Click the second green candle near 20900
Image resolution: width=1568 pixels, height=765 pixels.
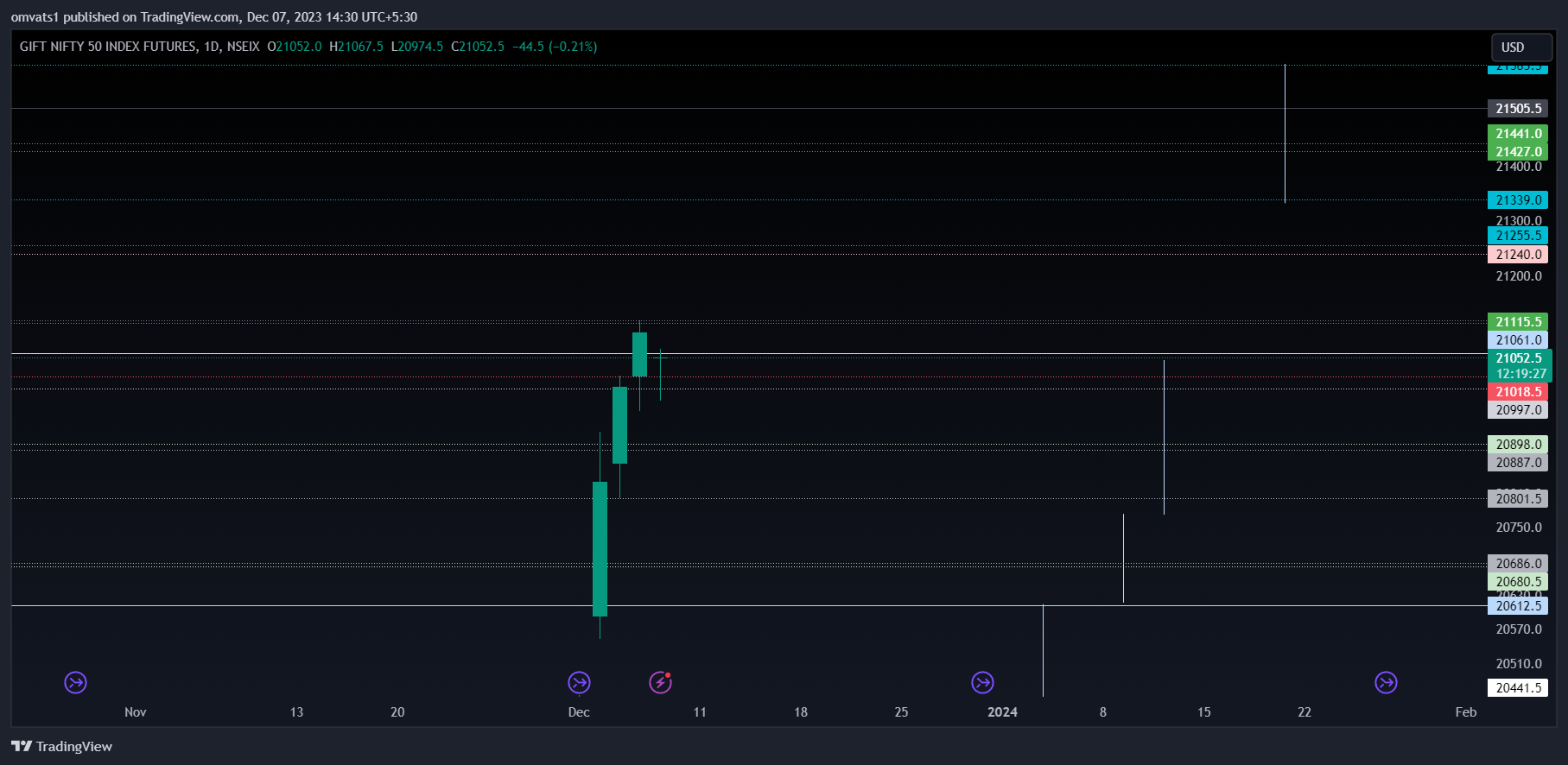619,425
